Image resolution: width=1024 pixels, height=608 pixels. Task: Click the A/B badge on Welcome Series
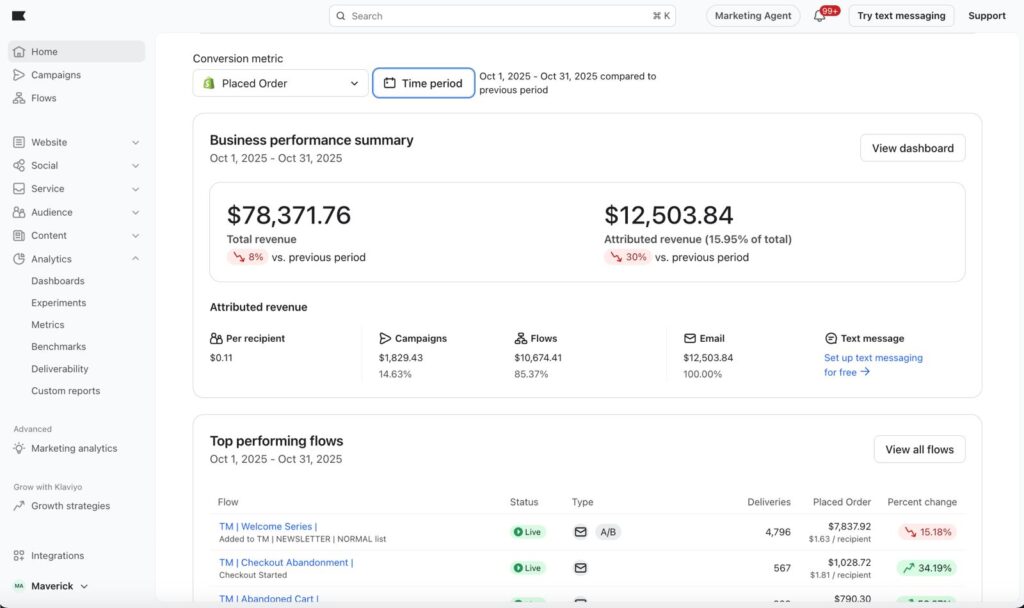(608, 532)
